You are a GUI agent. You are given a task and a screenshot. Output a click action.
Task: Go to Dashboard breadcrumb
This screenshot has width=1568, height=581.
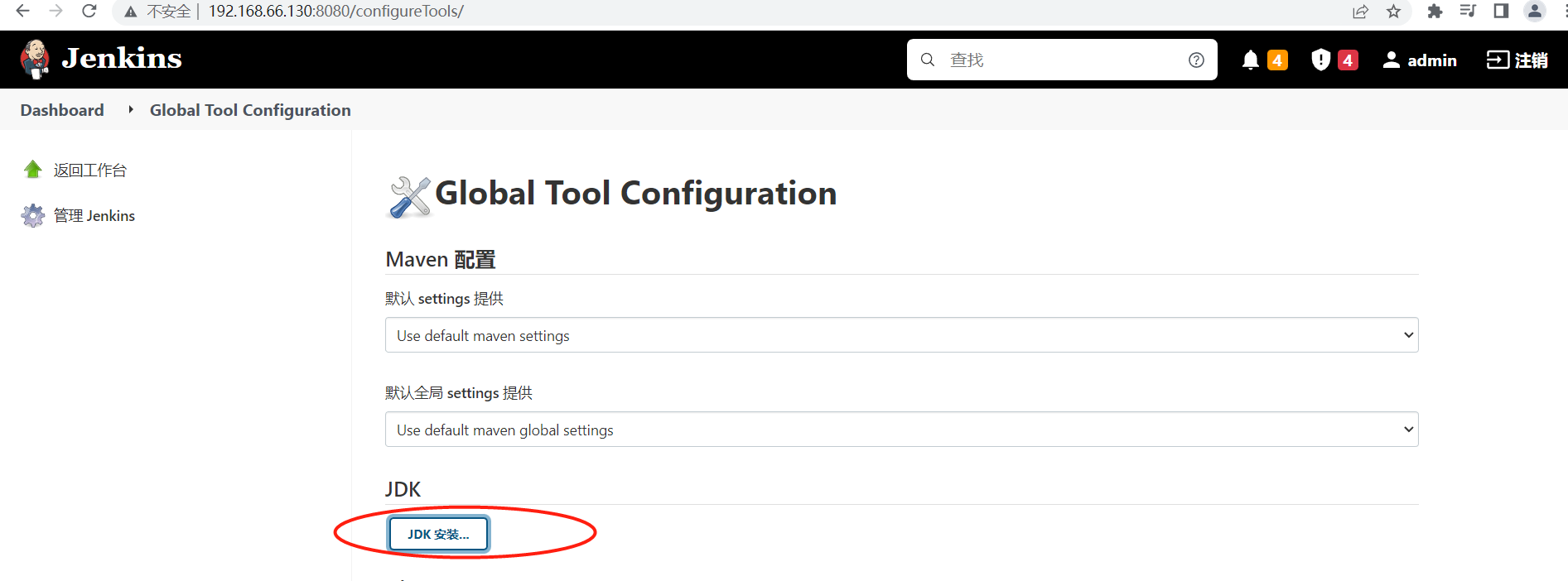tap(62, 110)
